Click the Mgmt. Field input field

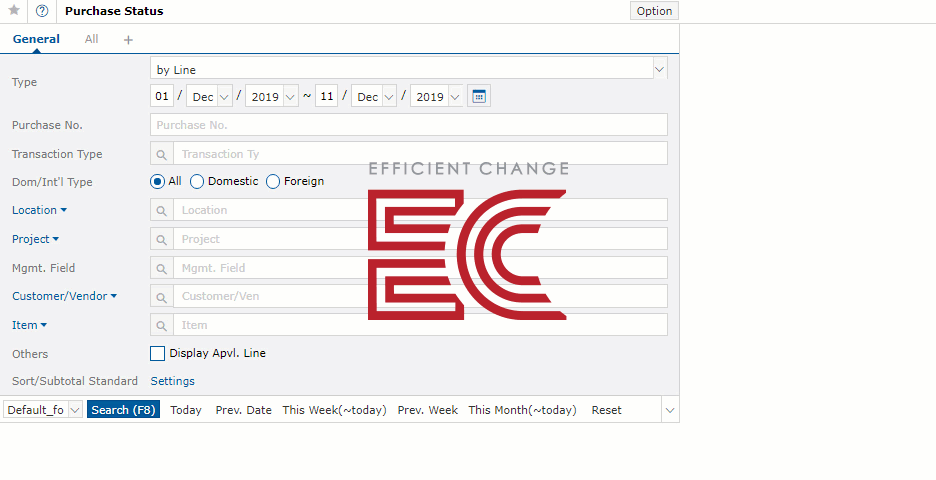420,268
